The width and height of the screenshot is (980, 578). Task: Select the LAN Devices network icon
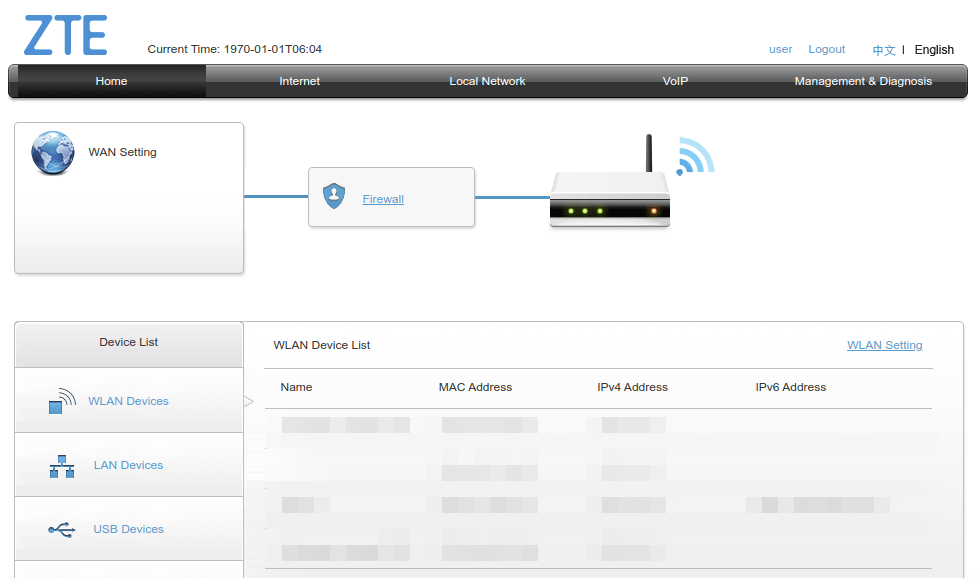click(x=61, y=464)
